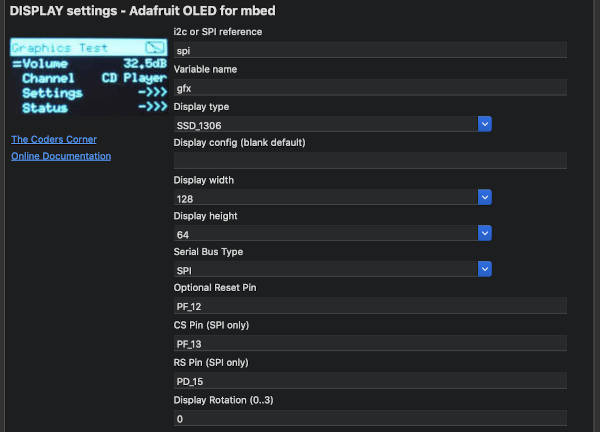Focus the RS Pin field showing PD_15
Screen dimensions: 600x432
point(370,381)
